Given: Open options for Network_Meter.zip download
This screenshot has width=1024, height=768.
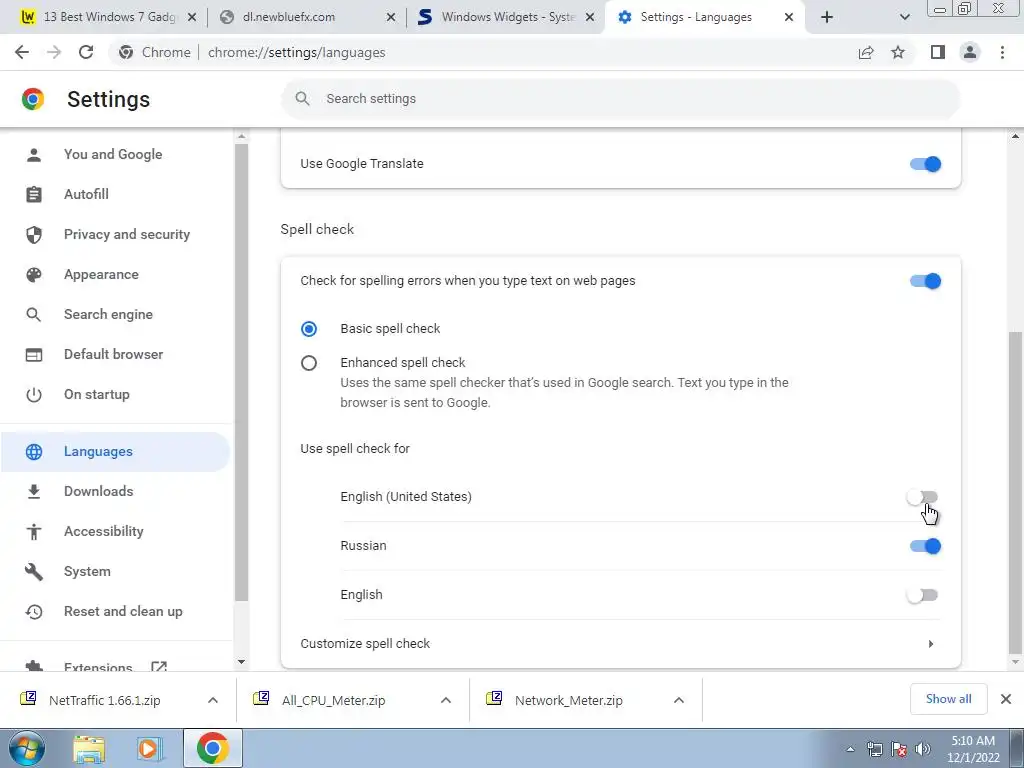Looking at the screenshot, I should click(x=679, y=700).
